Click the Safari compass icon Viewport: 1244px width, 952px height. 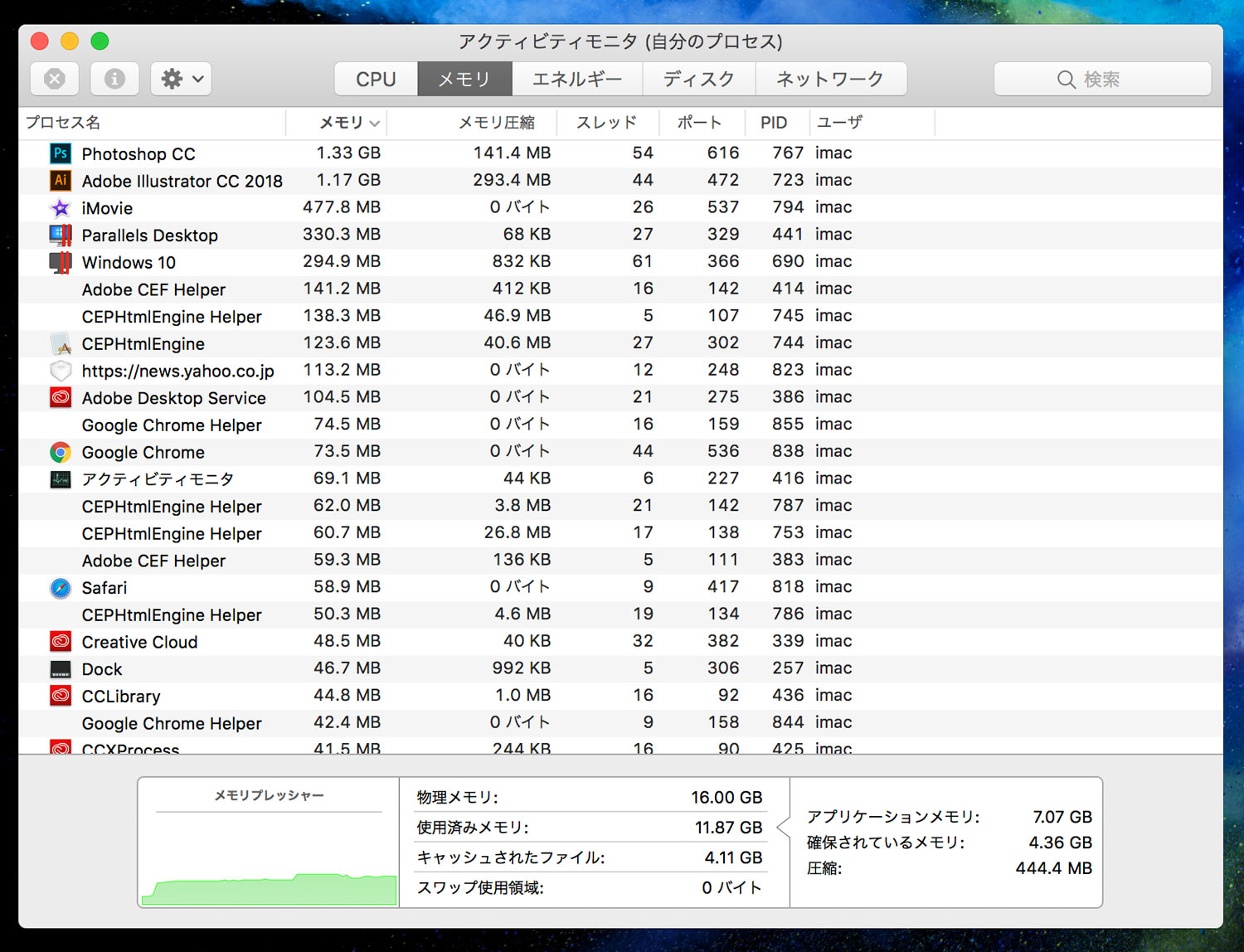61,587
